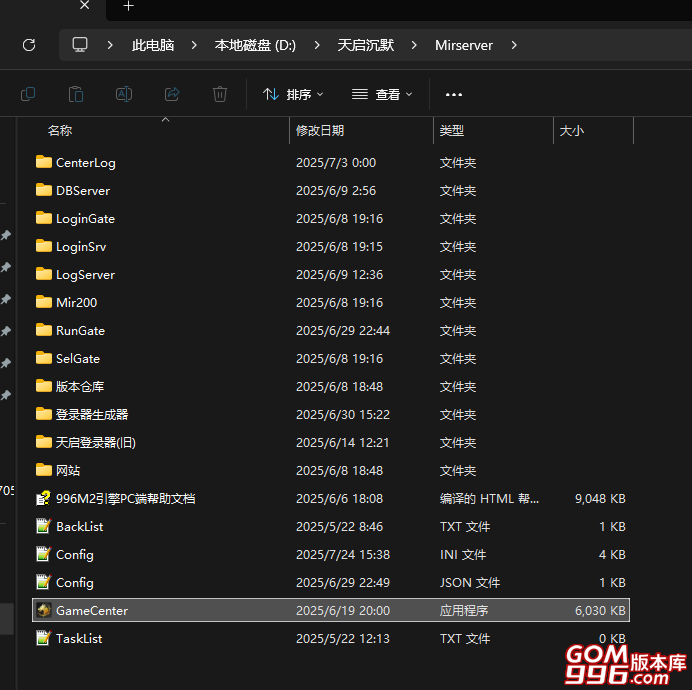Click 本地磁盘 (D:) breadcrumb
This screenshot has width=692, height=690.
pyautogui.click(x=255, y=45)
